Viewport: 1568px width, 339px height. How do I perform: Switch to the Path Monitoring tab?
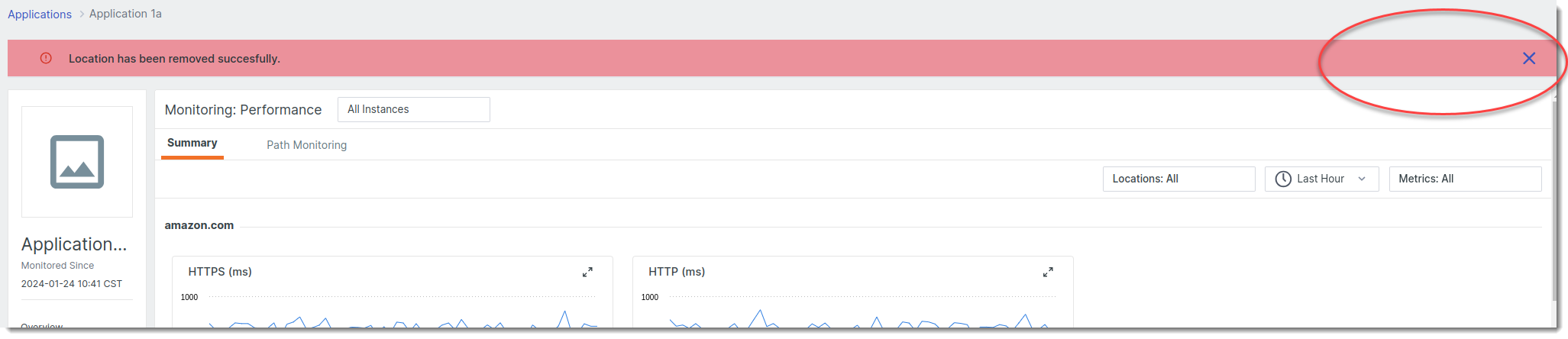pos(306,145)
